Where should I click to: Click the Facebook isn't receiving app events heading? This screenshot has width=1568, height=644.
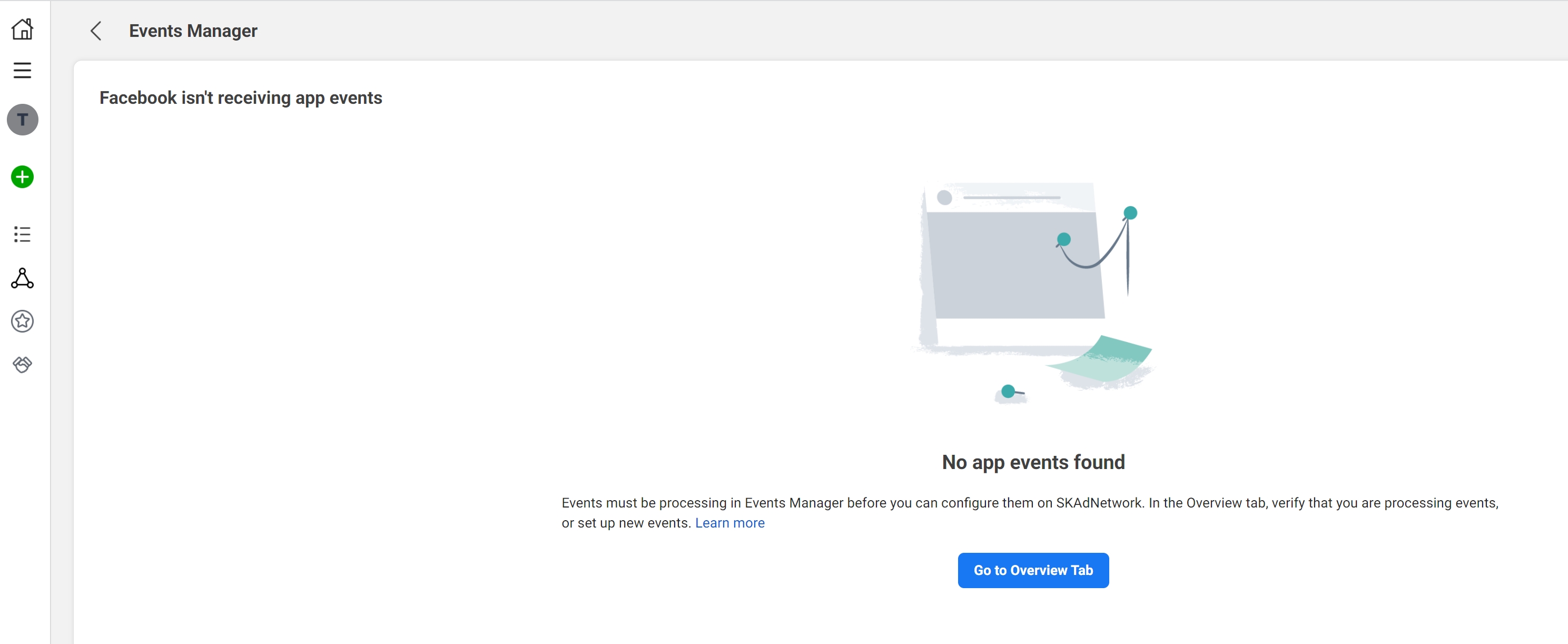pyautogui.click(x=240, y=98)
